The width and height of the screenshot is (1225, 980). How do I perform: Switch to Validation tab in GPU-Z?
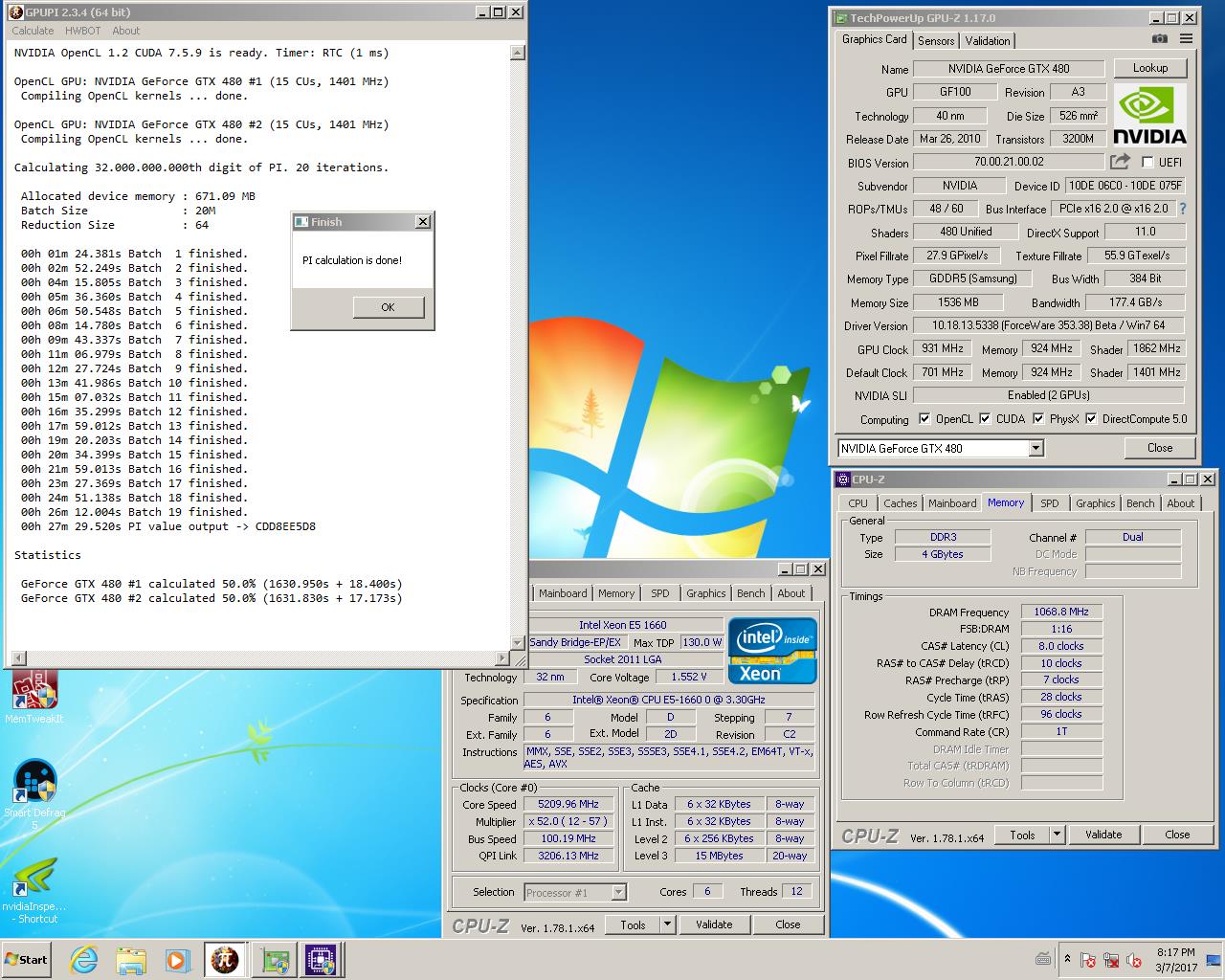(987, 40)
